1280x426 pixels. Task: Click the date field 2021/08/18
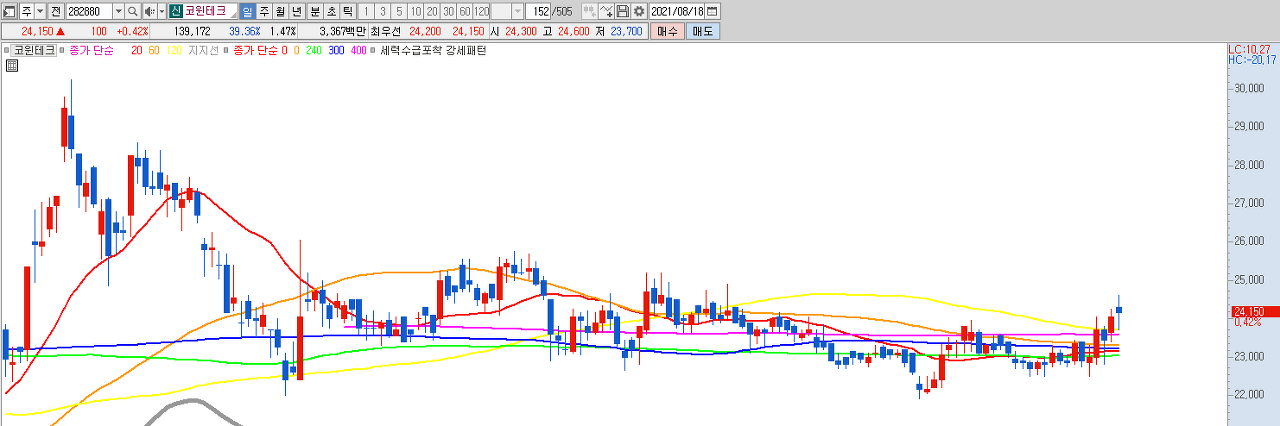point(676,11)
